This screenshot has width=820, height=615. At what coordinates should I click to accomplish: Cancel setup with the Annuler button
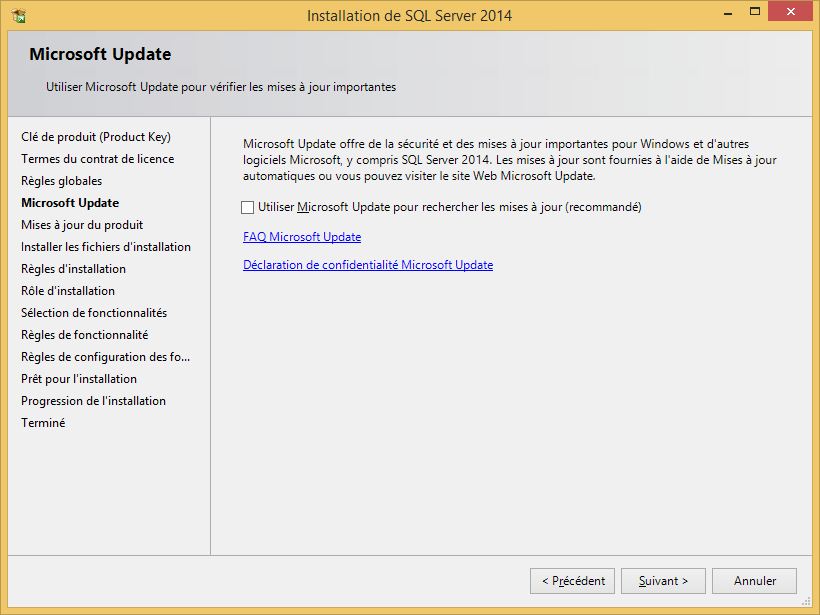point(754,581)
